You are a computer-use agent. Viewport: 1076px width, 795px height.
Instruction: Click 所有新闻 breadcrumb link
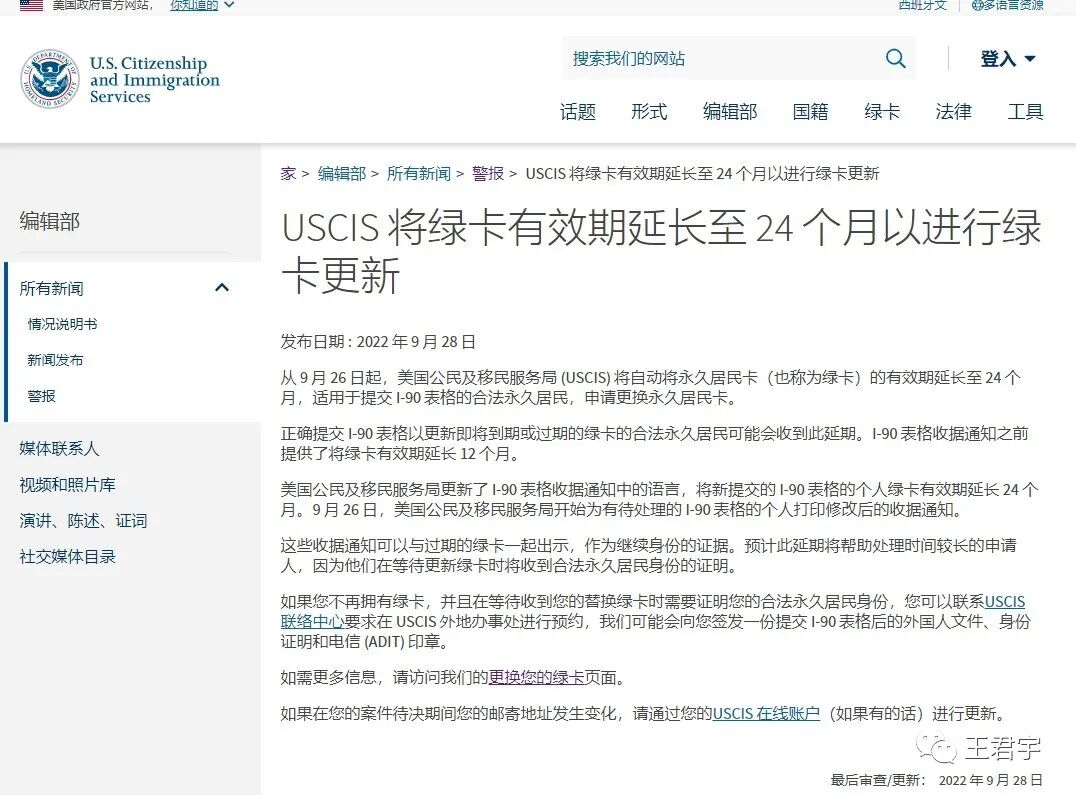click(419, 174)
